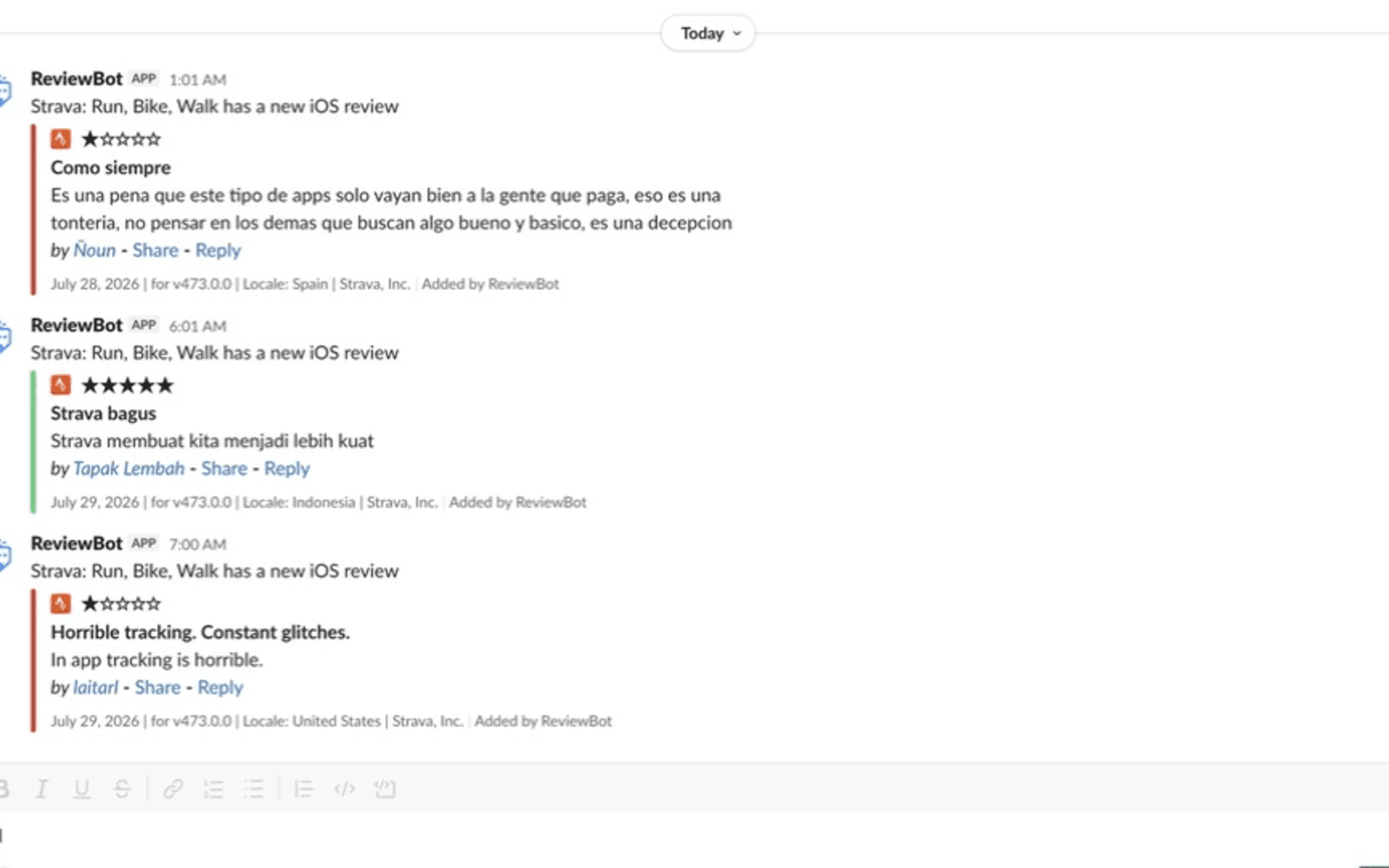1389x868 pixels.
Task: Click the Strava icon in Horrible tracking review
Action: [61, 603]
